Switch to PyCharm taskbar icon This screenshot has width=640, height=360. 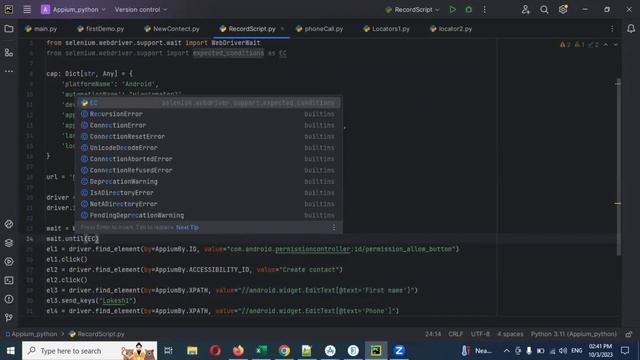376,351
